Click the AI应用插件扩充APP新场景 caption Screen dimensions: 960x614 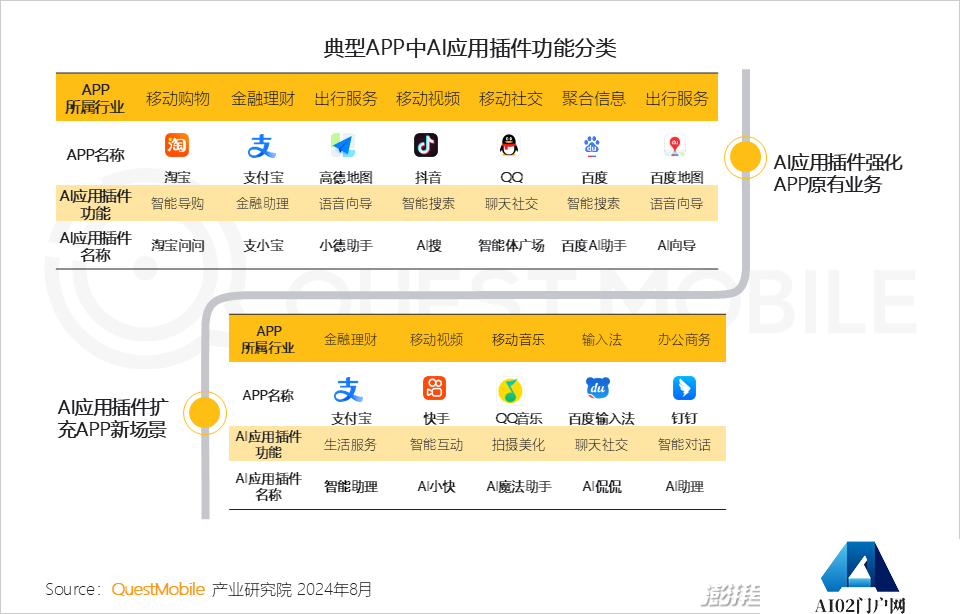coord(113,418)
